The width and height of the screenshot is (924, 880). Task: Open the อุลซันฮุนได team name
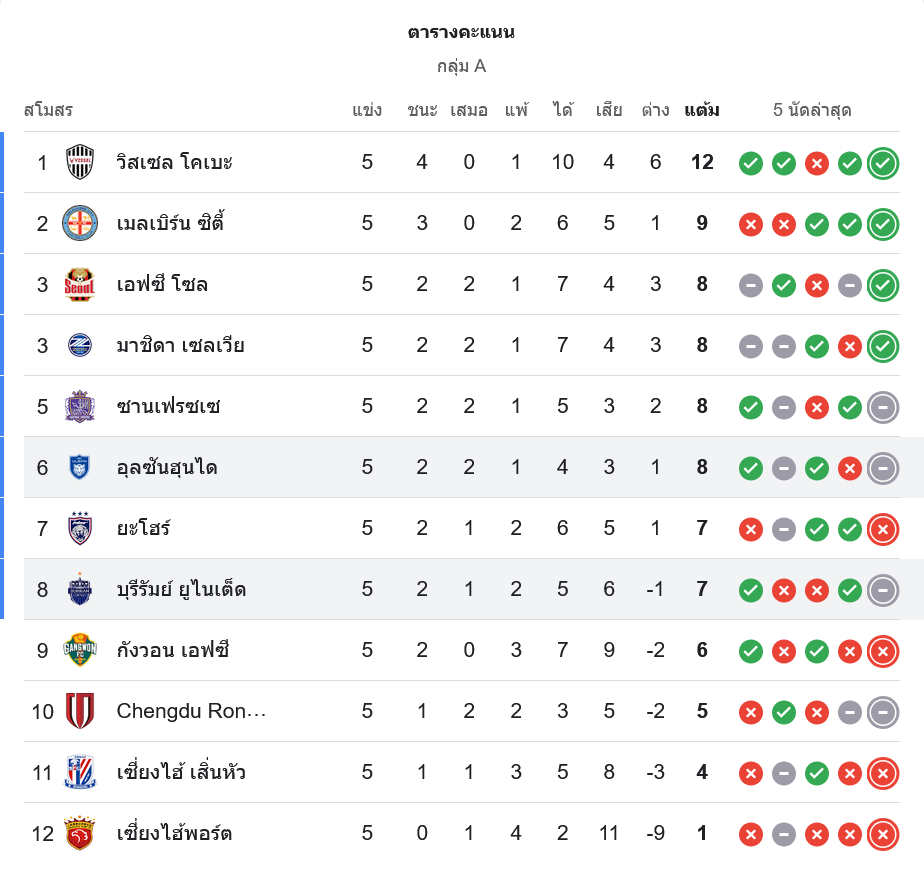pyautogui.click(x=167, y=467)
